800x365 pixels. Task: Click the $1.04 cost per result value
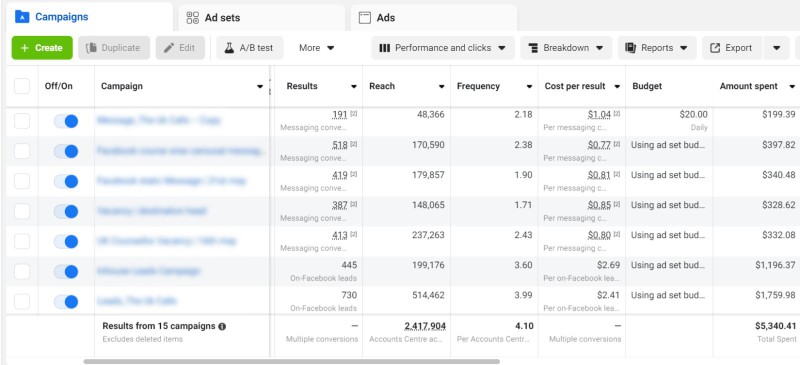(599, 115)
